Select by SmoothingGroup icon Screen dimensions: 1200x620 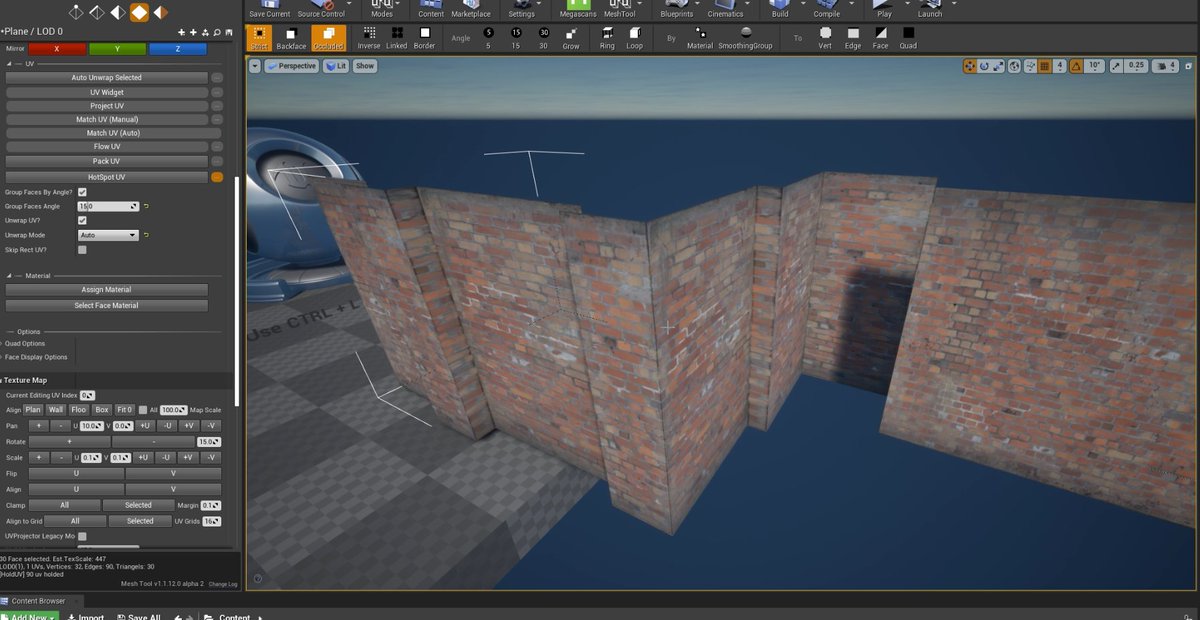point(746,39)
